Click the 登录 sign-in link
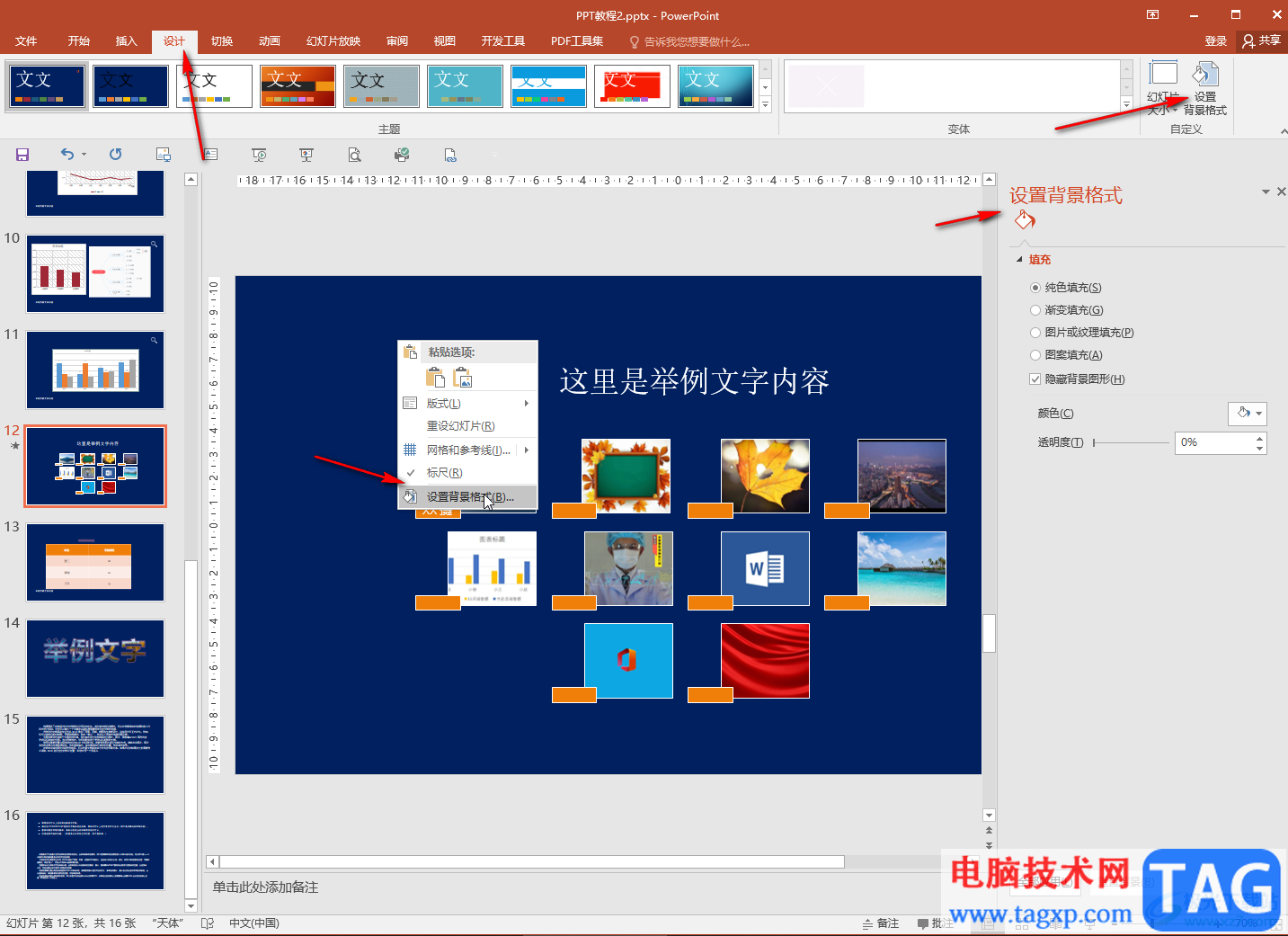This screenshot has height=936, width=1288. pyautogui.click(x=1216, y=41)
